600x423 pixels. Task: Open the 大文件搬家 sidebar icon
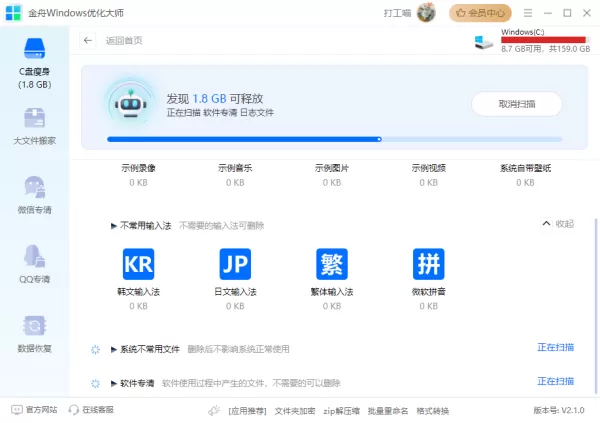point(34,118)
